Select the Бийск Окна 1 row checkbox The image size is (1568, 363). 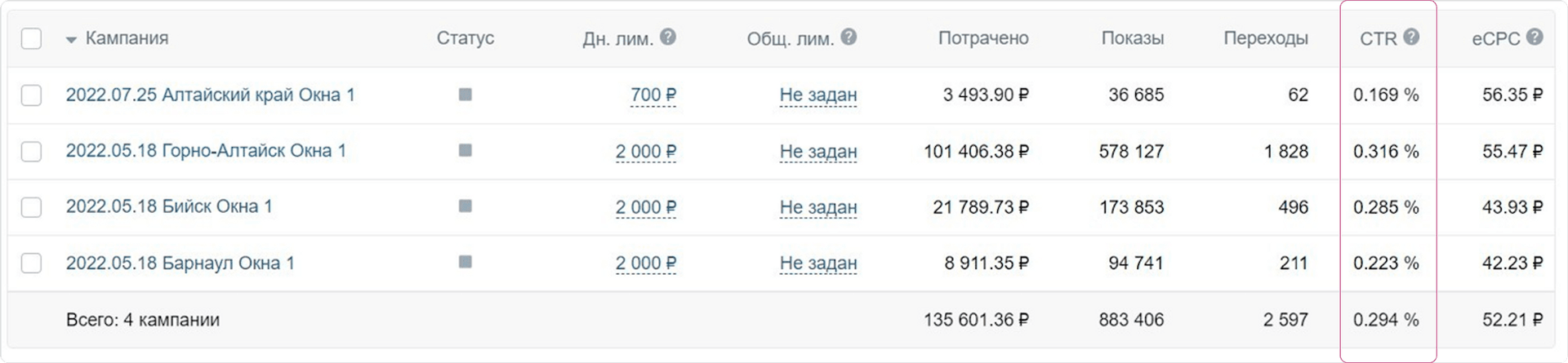click(31, 207)
